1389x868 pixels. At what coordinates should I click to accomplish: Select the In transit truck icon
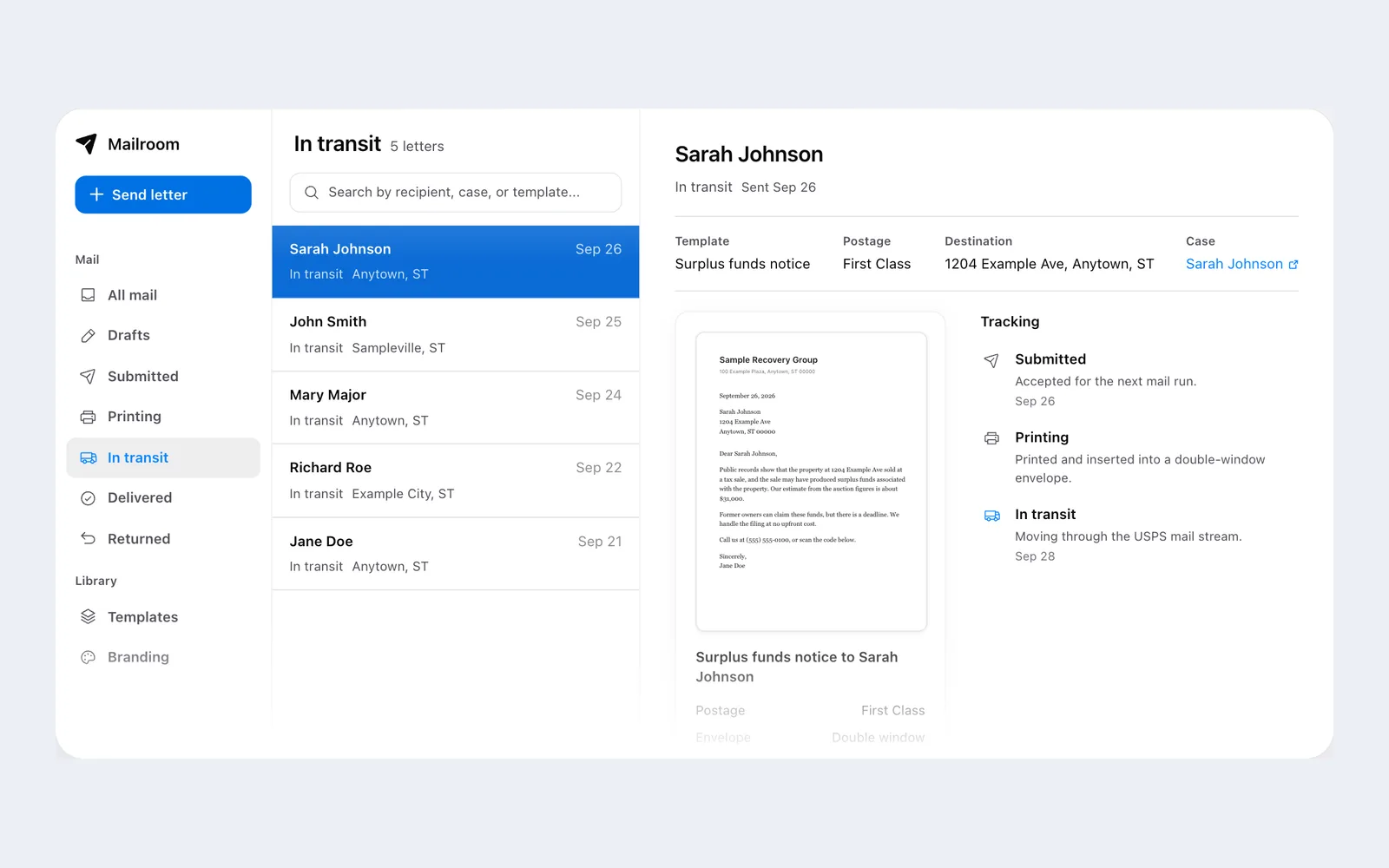88,457
